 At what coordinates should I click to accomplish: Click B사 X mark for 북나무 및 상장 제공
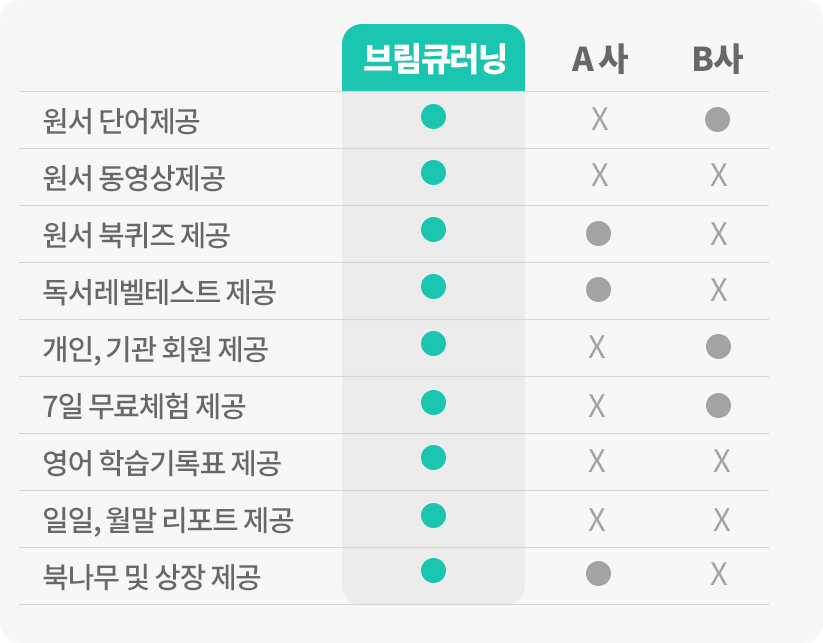[719, 574]
